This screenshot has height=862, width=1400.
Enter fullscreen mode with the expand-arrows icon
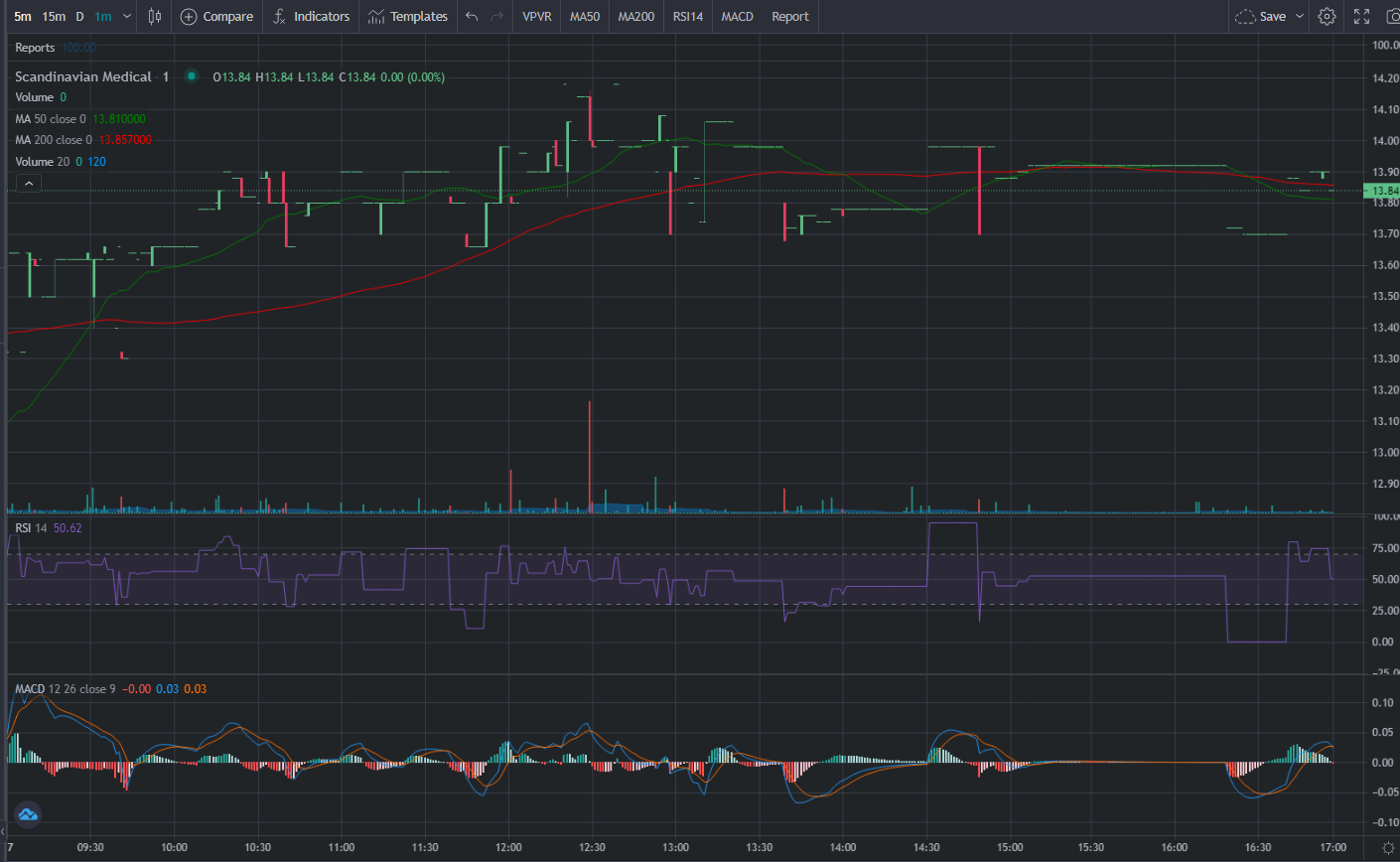(x=1362, y=16)
